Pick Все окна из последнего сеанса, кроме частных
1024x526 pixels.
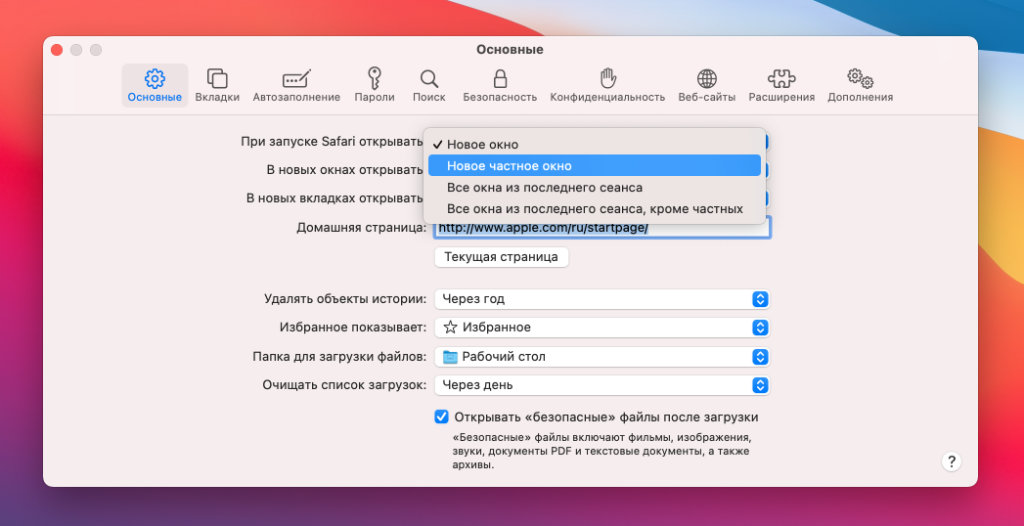[x=594, y=209]
